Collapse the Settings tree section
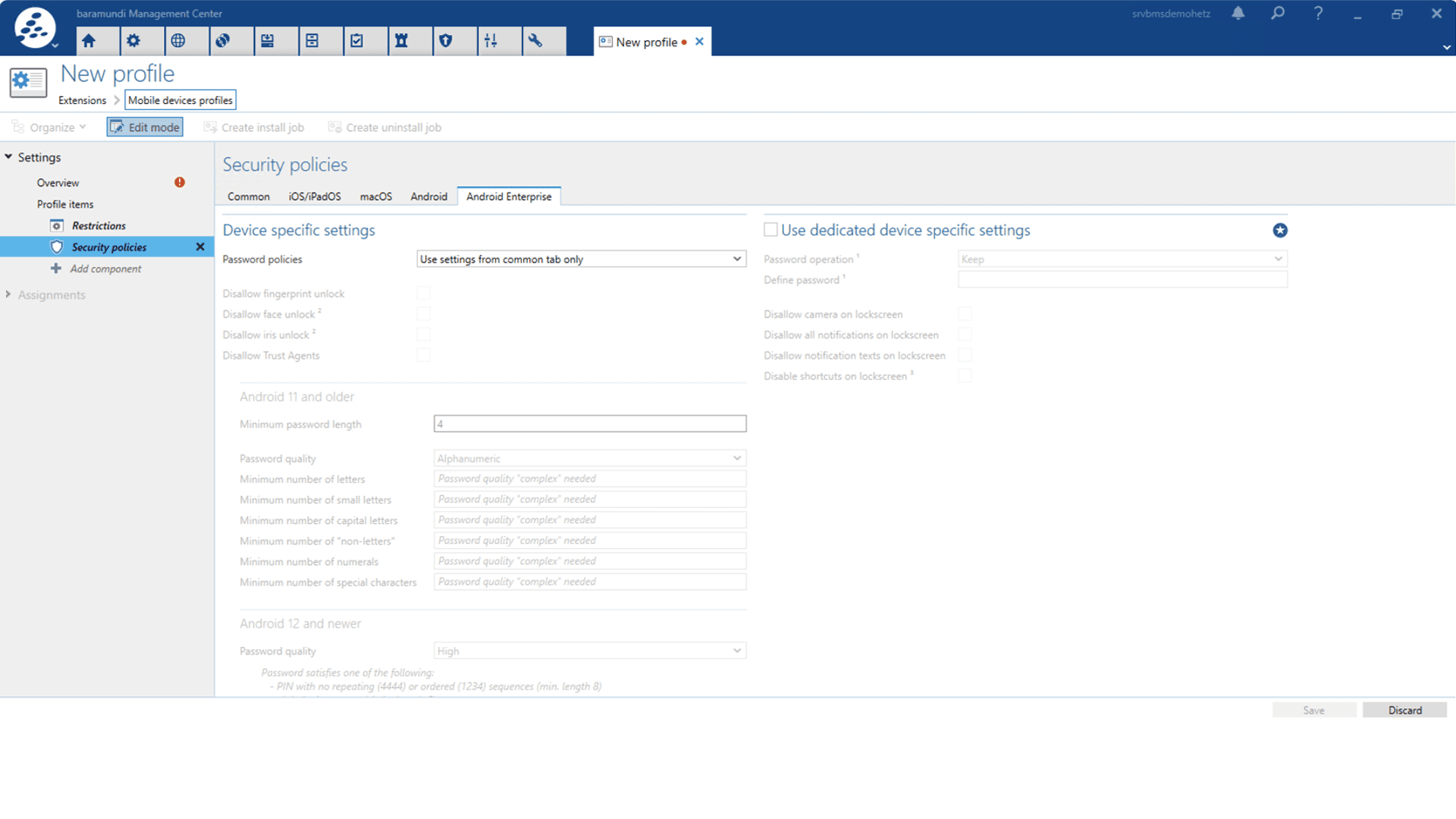1456x819 pixels. pyautogui.click(x=8, y=157)
